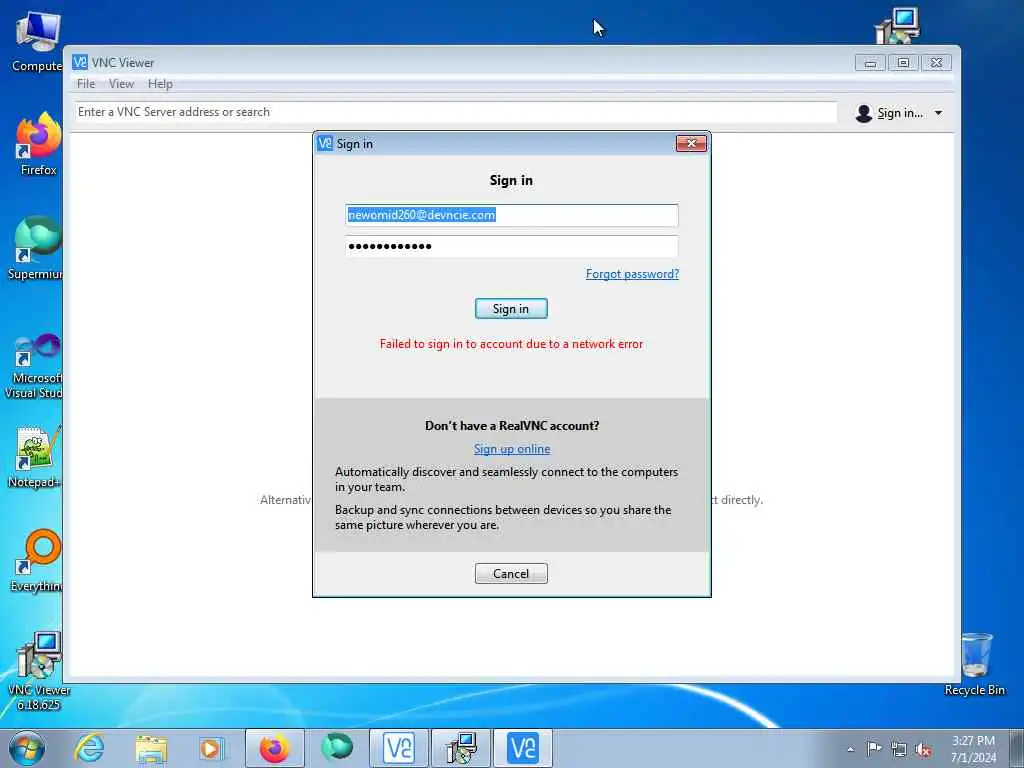Open Windows Explorer from the taskbar

coord(152,748)
